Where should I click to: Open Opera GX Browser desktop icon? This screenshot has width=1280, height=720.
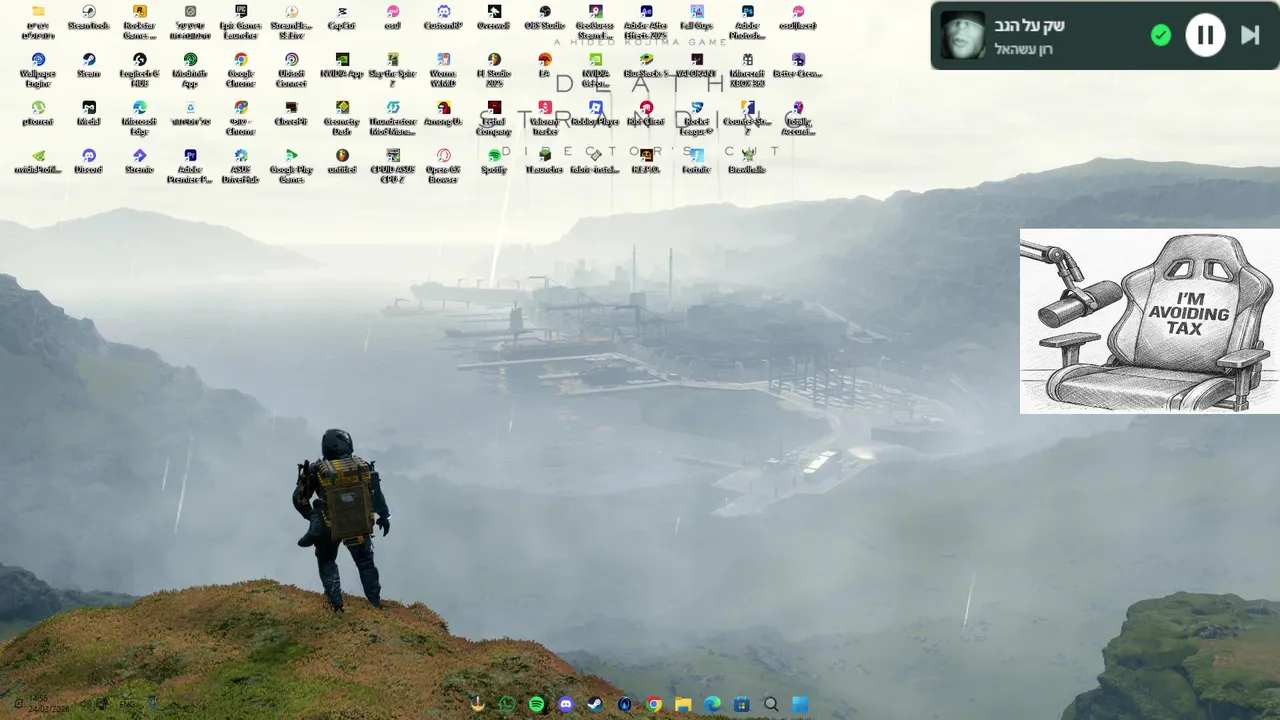(444, 163)
